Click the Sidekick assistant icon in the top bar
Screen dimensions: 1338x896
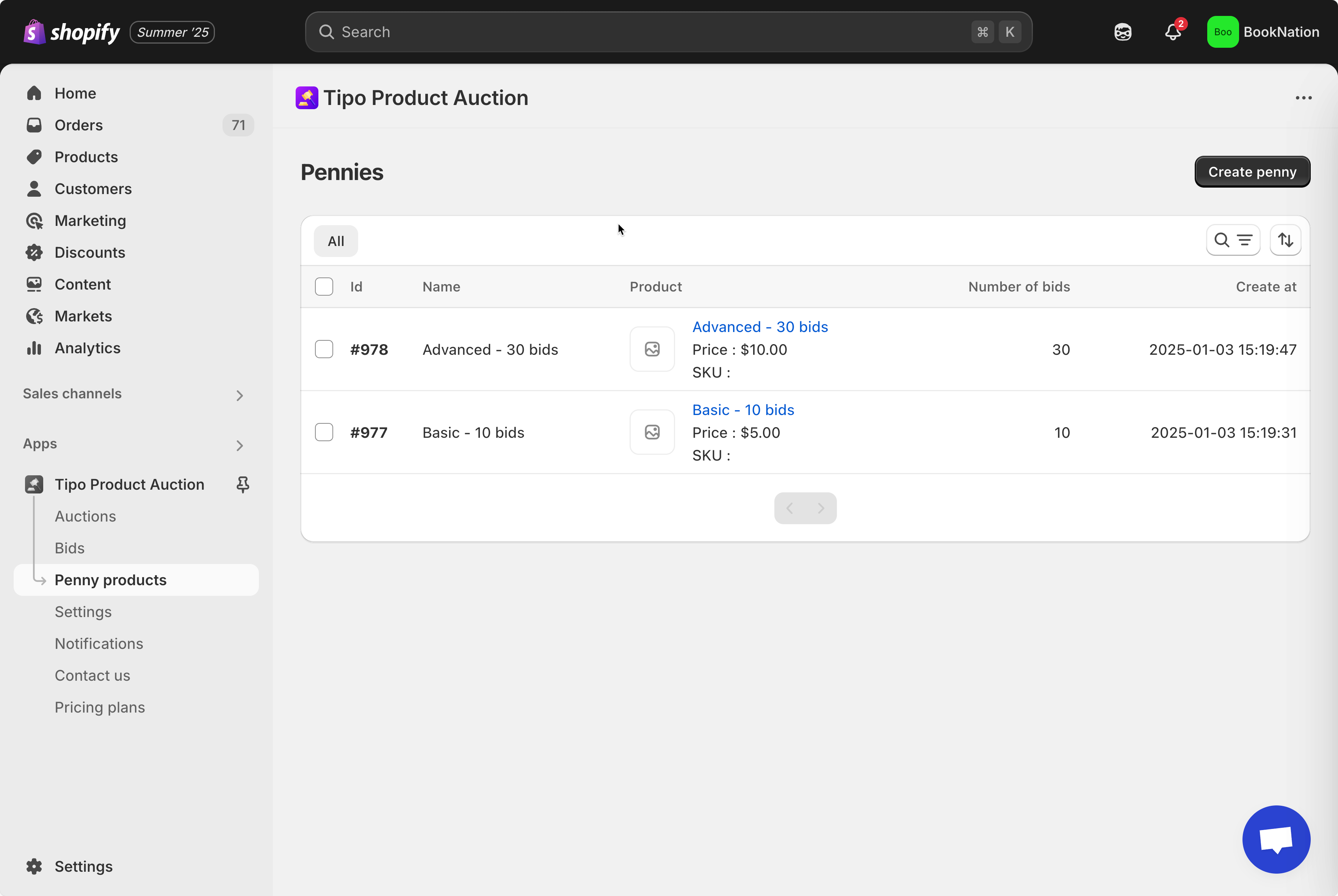click(1123, 32)
